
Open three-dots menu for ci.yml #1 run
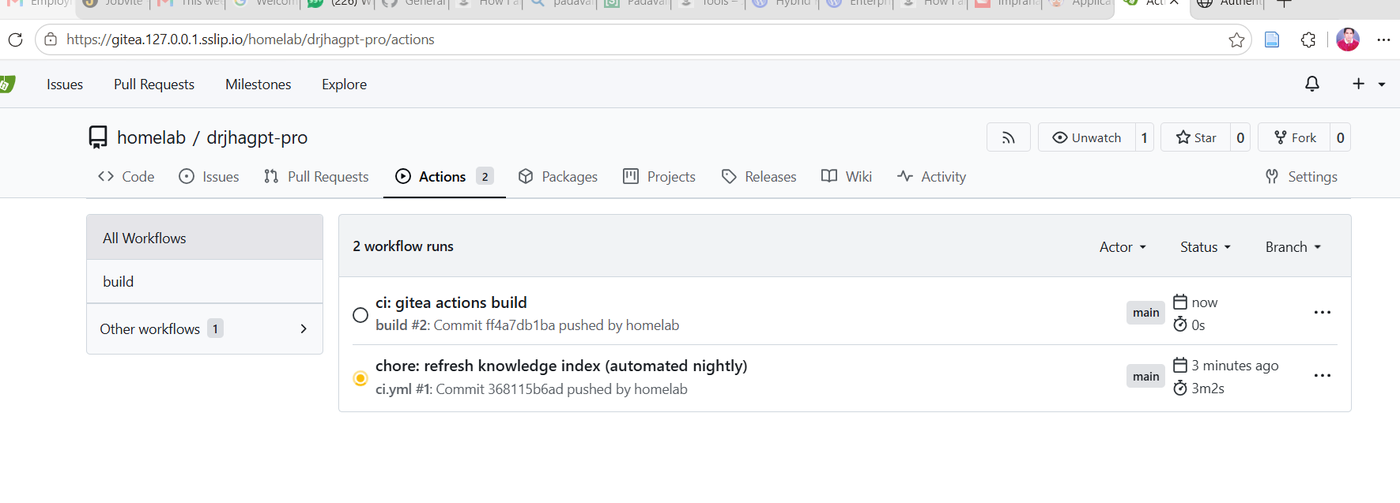pos(1322,375)
